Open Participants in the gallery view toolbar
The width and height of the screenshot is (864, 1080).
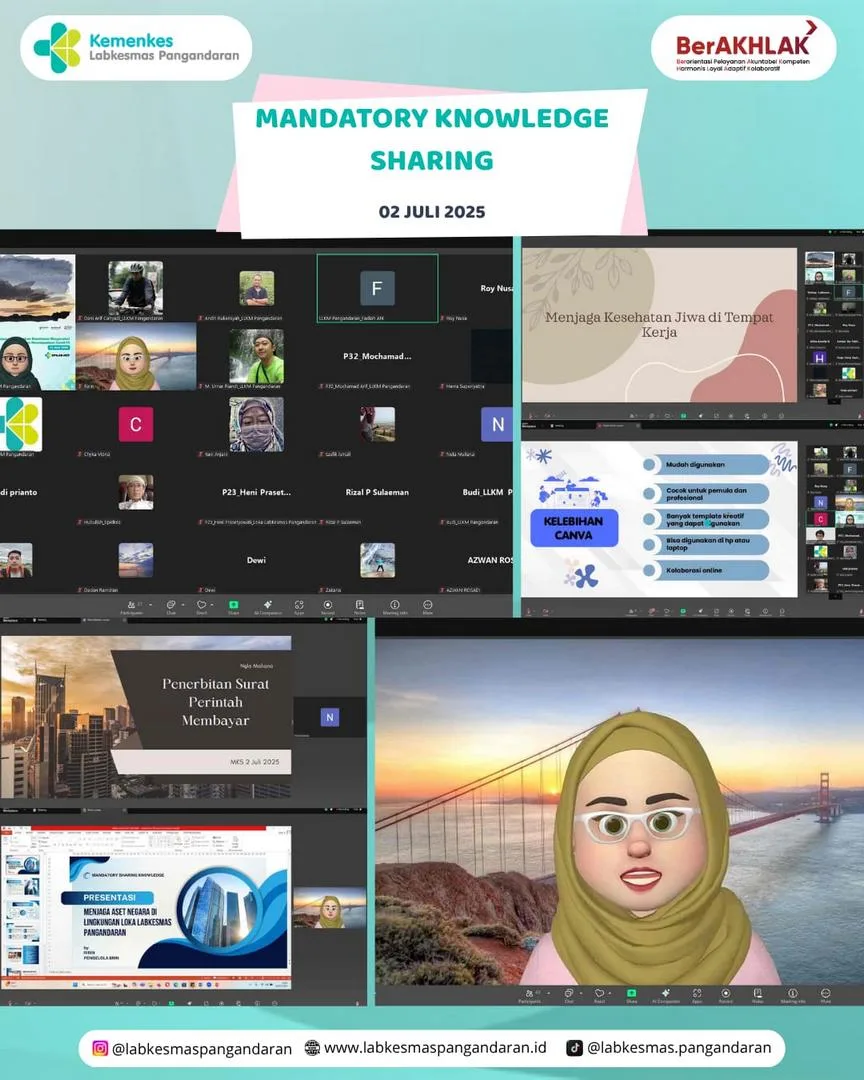tap(132, 606)
